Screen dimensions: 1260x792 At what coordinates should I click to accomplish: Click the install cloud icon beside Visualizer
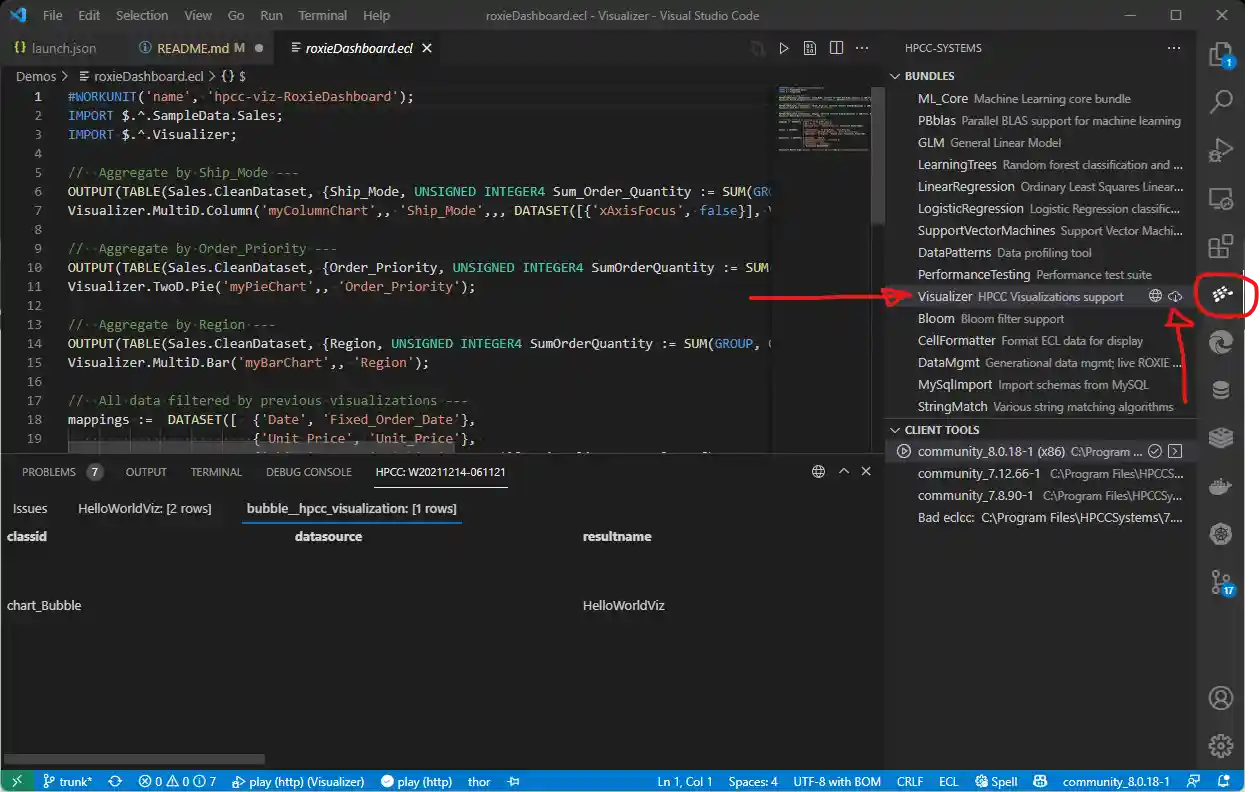pos(1175,297)
